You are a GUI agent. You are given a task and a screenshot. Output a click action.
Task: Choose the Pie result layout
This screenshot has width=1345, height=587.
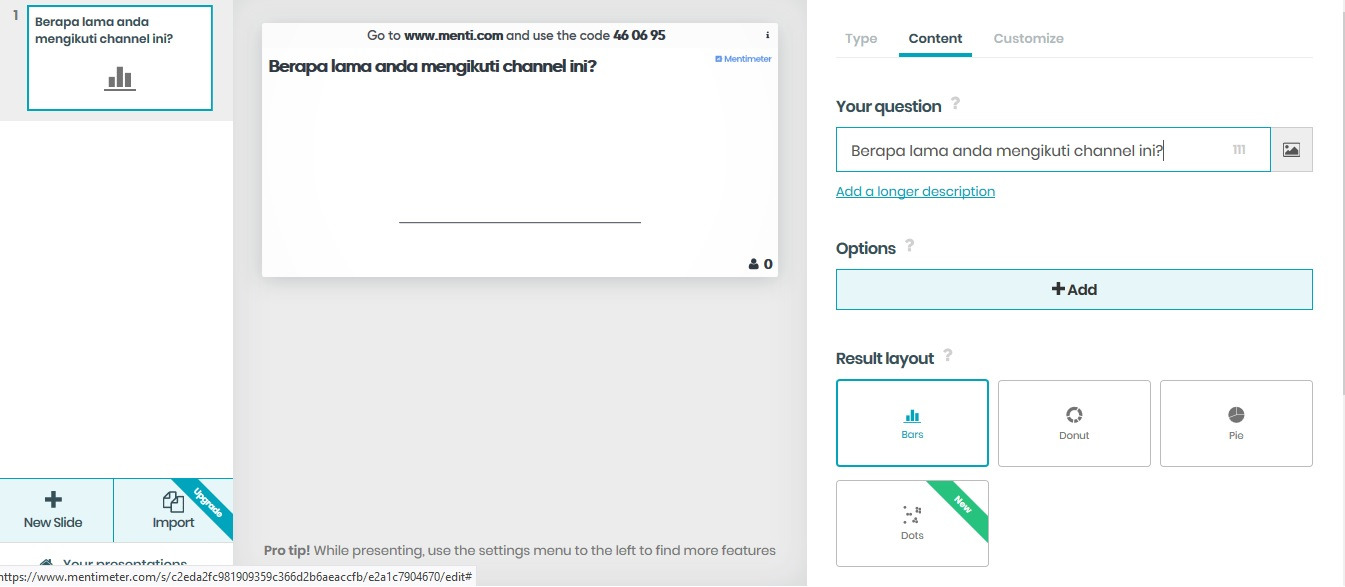(x=1236, y=423)
